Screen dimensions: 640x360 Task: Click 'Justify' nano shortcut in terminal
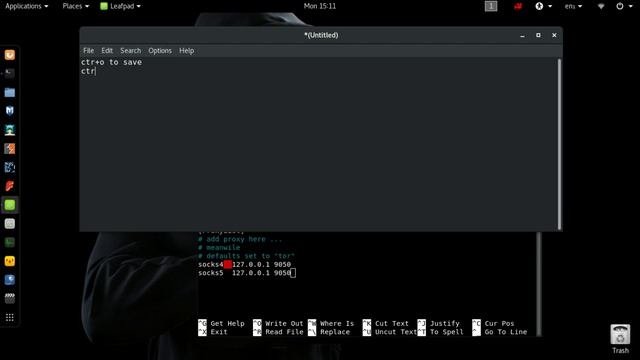(439, 323)
